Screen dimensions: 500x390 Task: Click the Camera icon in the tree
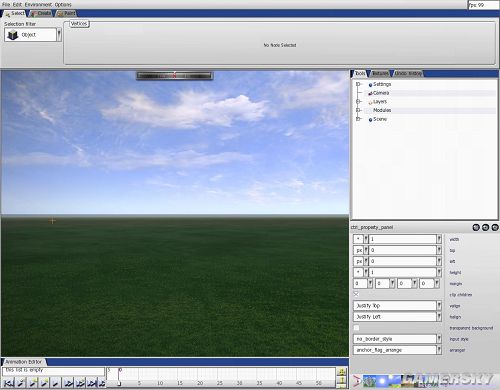pyautogui.click(x=370, y=93)
